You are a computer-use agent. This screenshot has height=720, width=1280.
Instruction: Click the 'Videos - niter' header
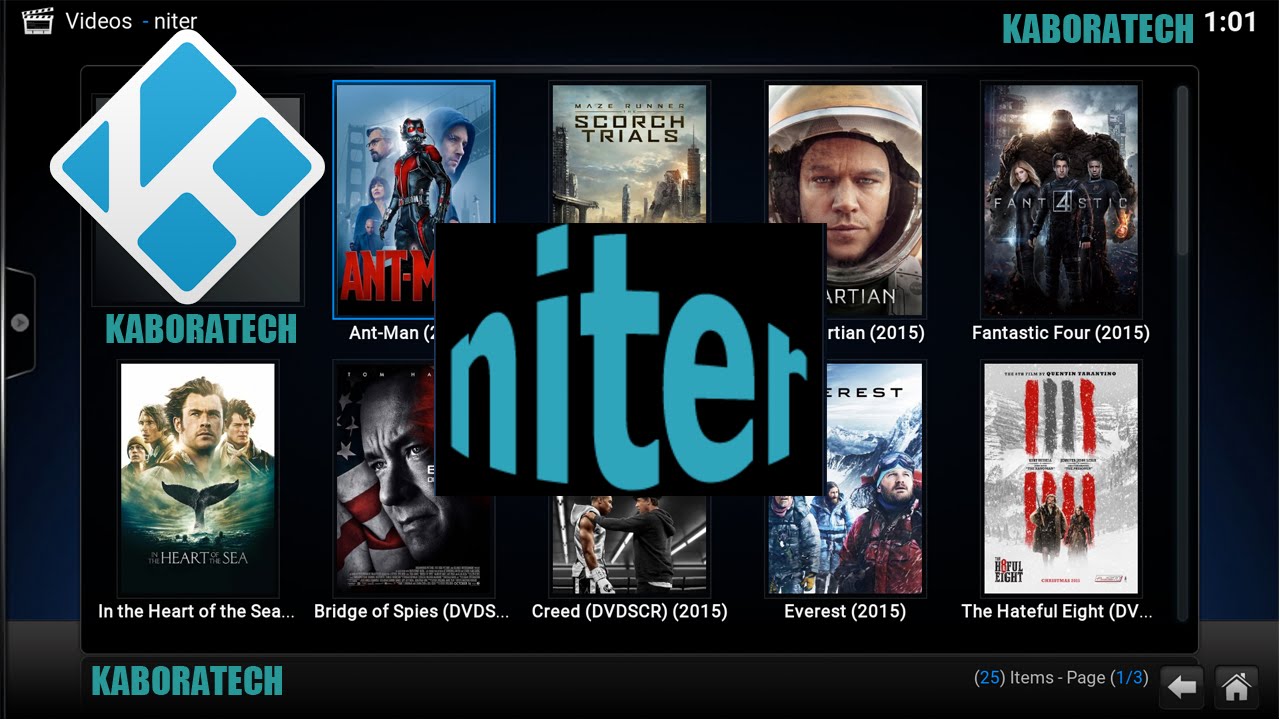coord(131,20)
